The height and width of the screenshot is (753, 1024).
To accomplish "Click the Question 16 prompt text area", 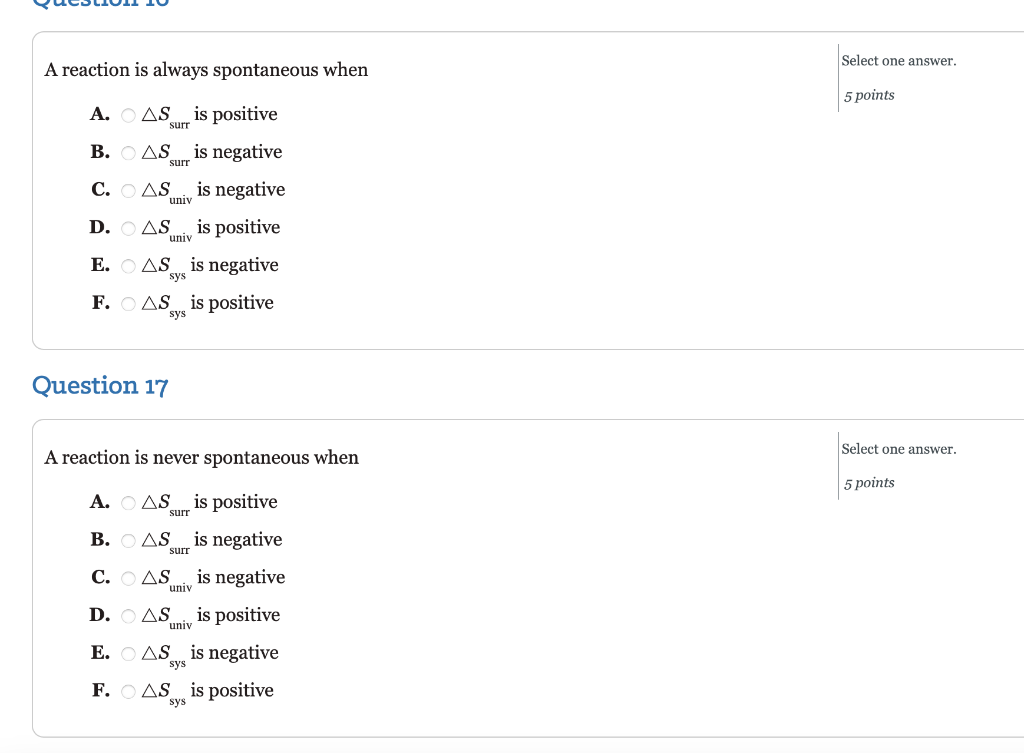I will coord(205,69).
